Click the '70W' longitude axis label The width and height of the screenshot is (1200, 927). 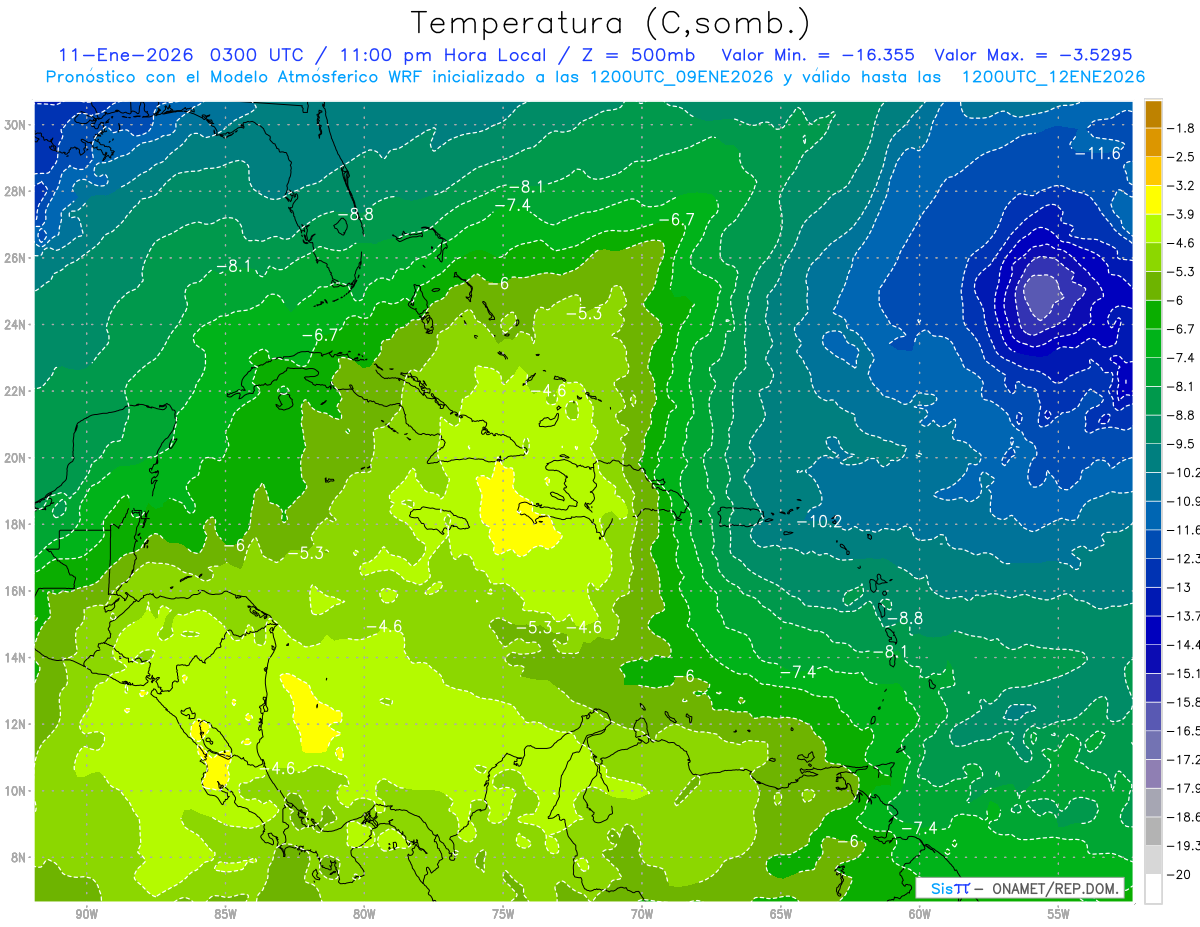click(x=642, y=914)
